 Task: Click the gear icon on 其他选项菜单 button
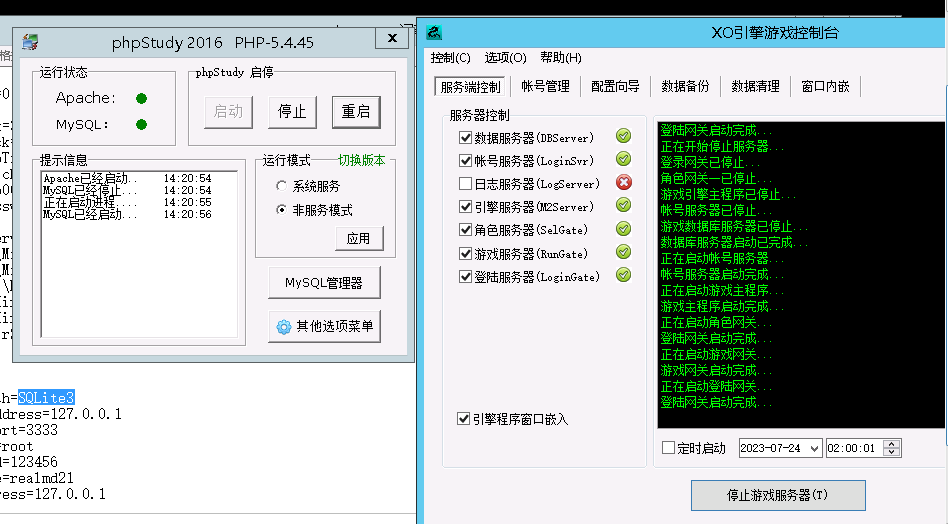point(284,327)
